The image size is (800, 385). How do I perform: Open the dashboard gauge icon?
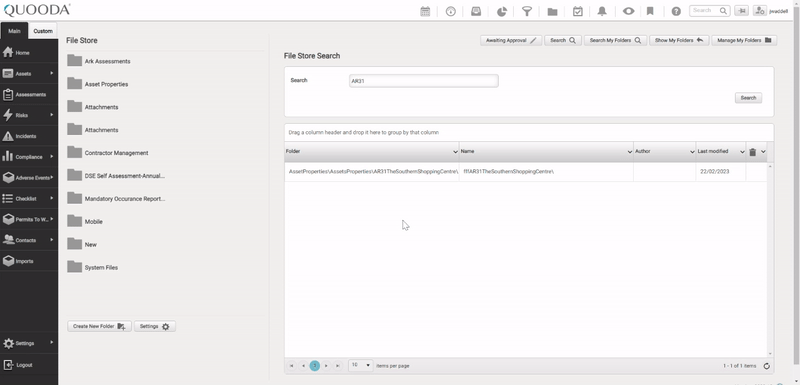click(x=451, y=11)
